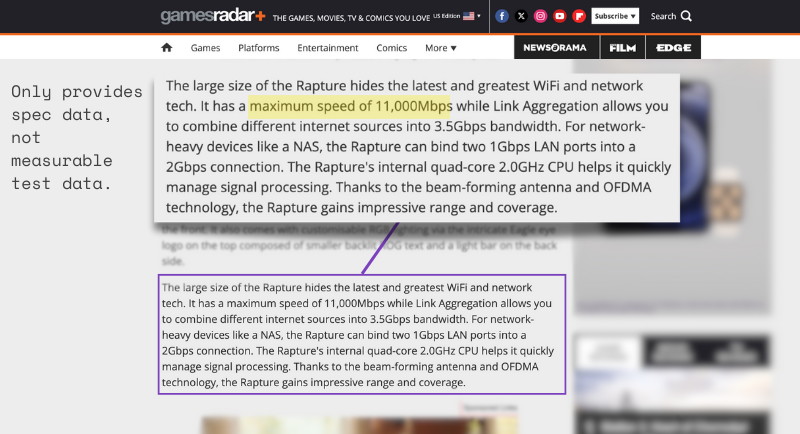Open the Games menu item

[205, 47]
